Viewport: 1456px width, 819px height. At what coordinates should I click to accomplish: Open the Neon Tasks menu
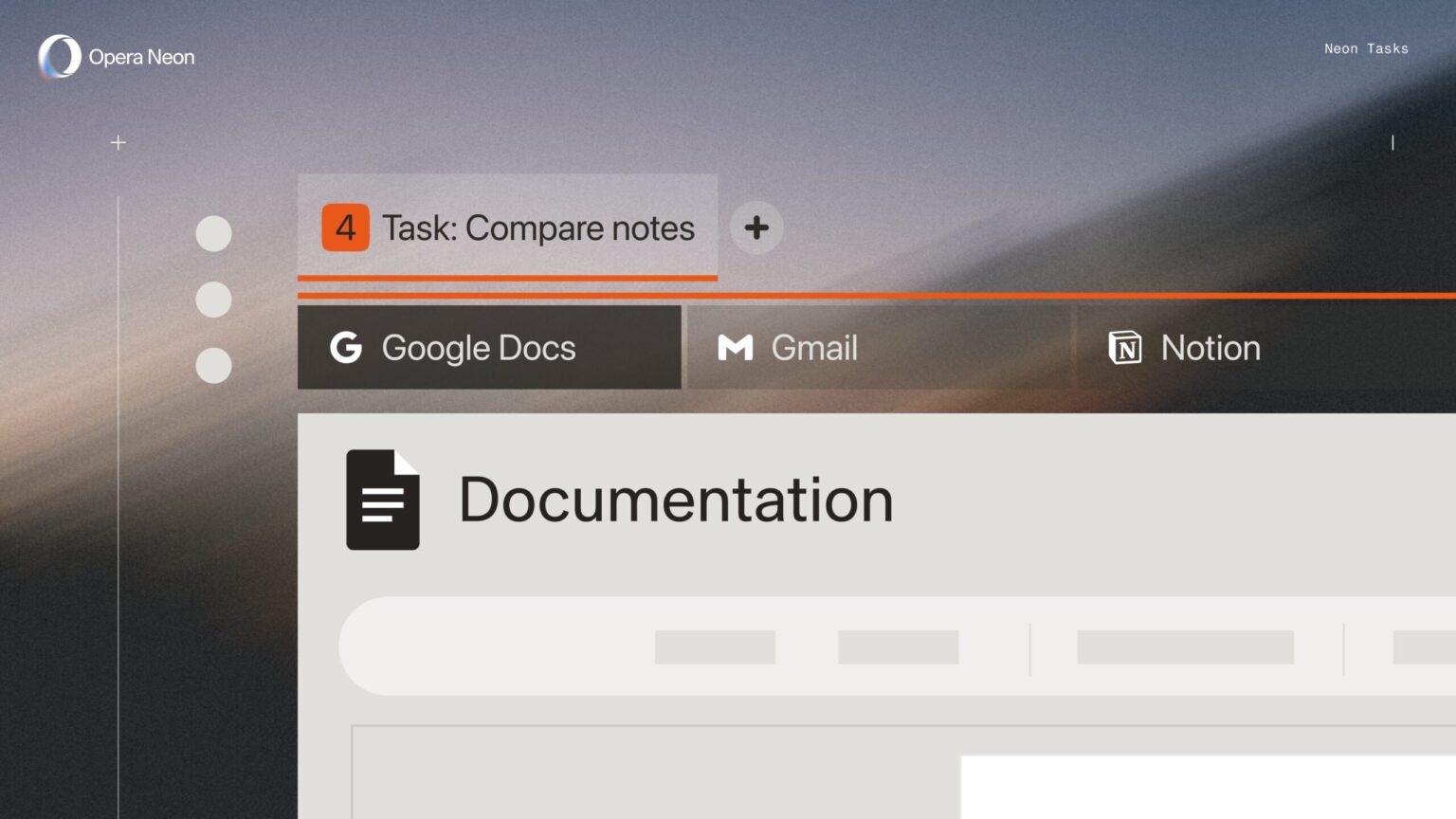(1366, 48)
